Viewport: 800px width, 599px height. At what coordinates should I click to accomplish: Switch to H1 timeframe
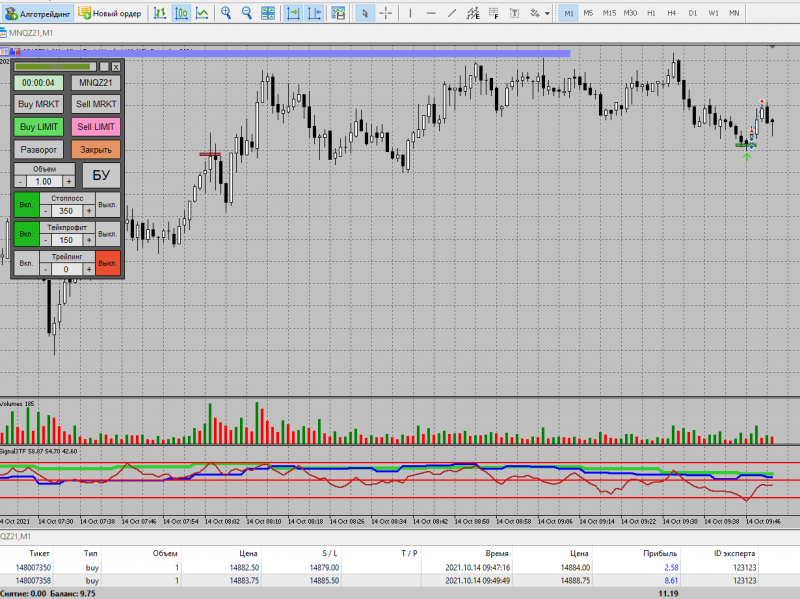tap(651, 13)
